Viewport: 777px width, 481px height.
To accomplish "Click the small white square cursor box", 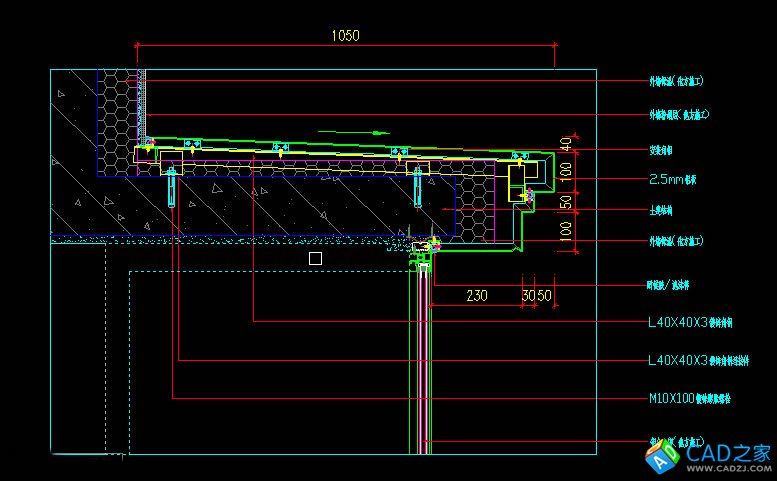I will [315, 258].
